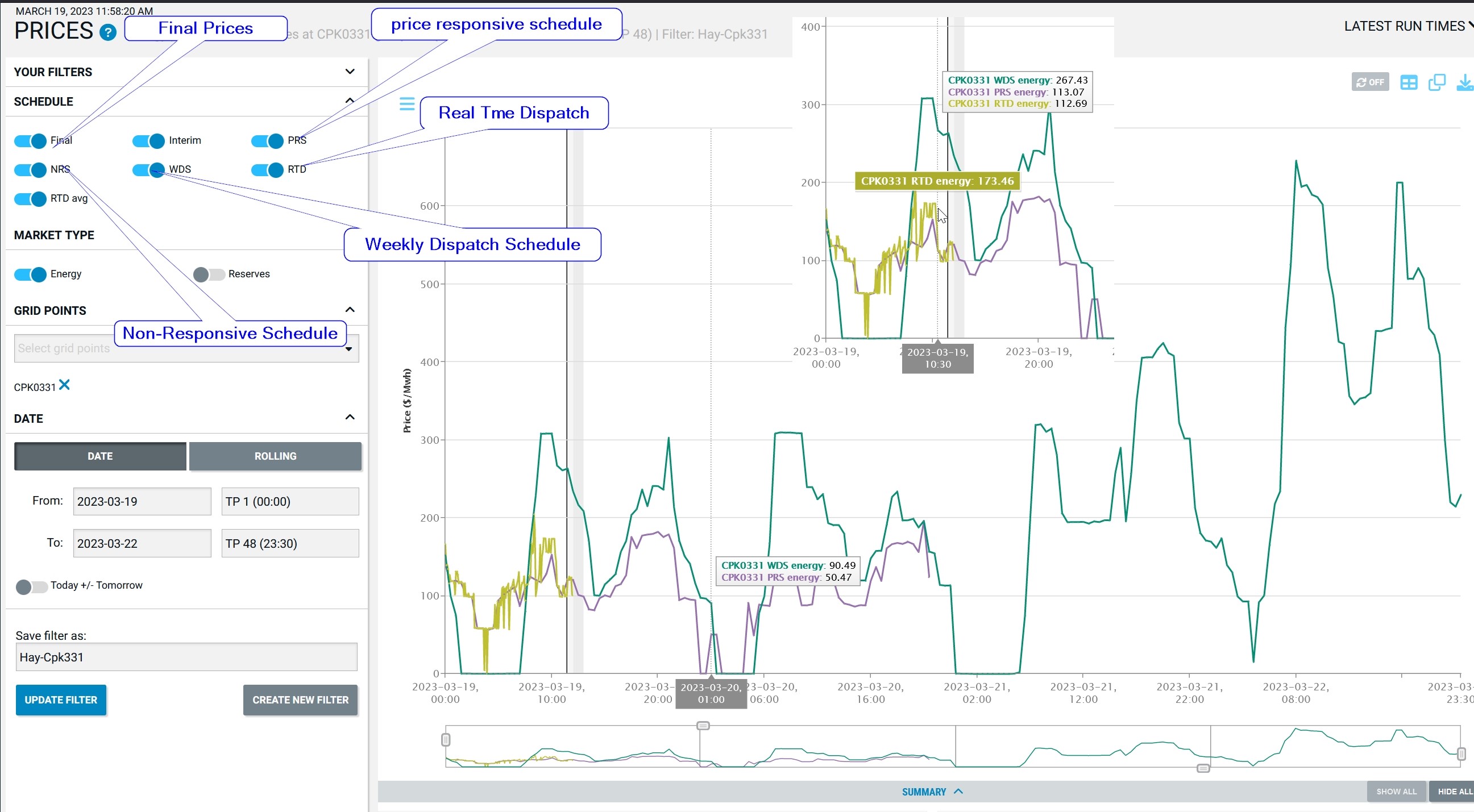Image resolution: width=1474 pixels, height=812 pixels.
Task: Turn off the WDS schedule toggle
Action: coord(148,170)
